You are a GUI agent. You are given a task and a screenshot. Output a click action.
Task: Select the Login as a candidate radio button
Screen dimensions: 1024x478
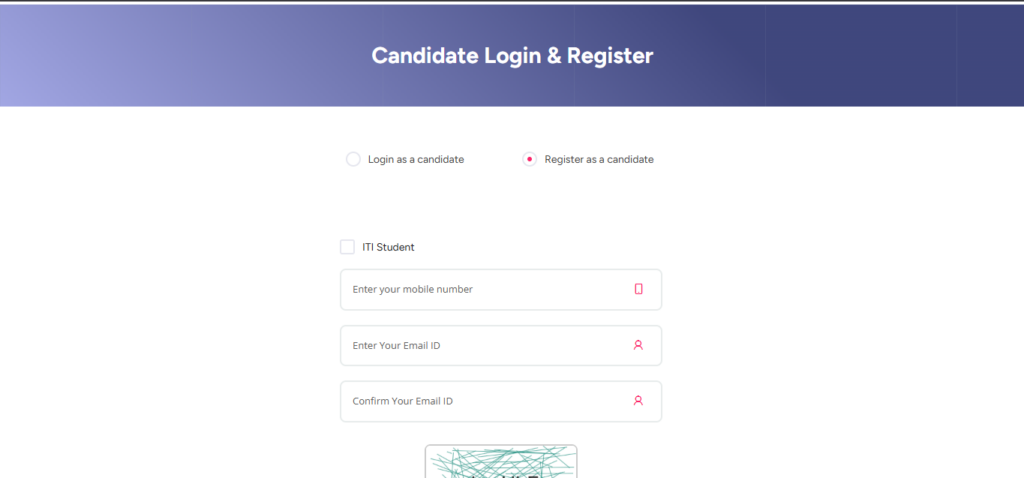[353, 159]
